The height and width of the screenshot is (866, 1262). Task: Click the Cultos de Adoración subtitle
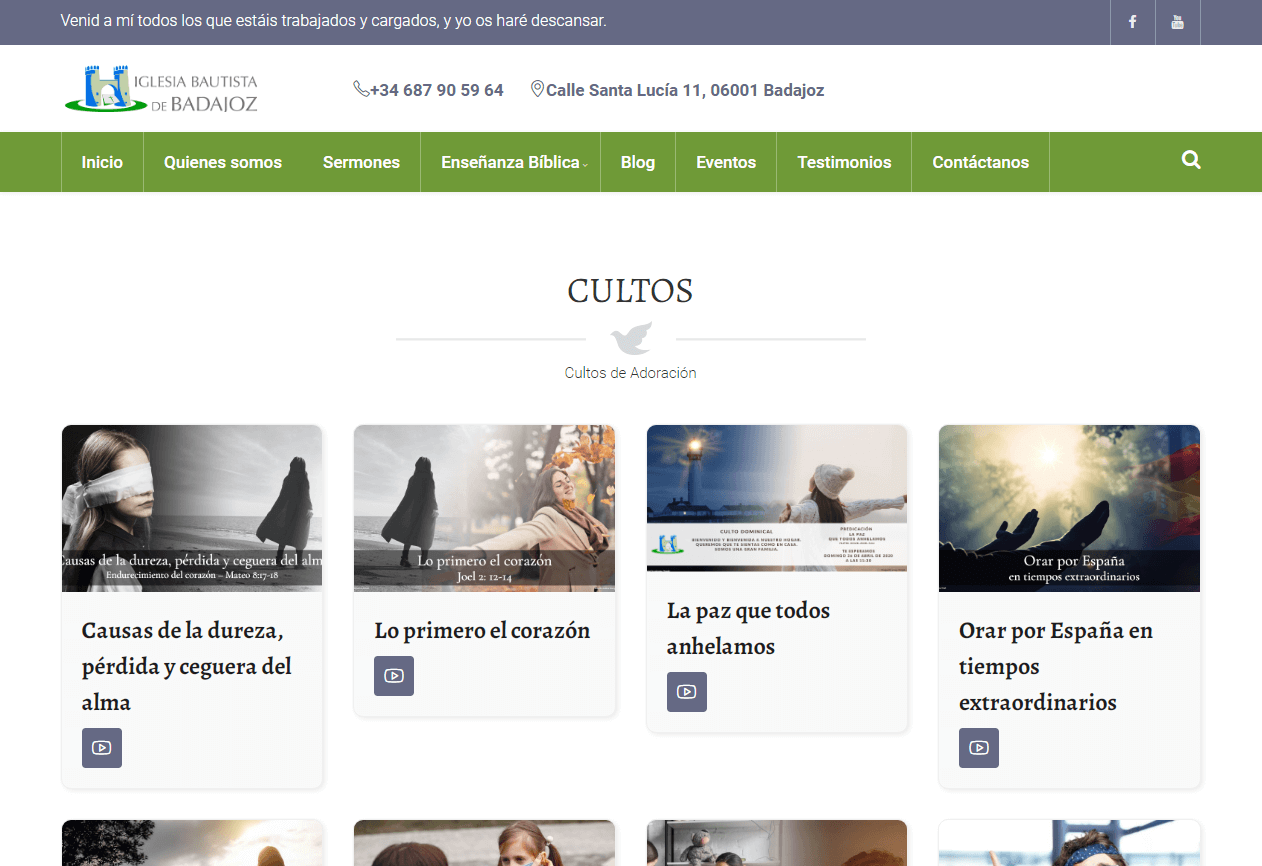pyautogui.click(x=630, y=373)
